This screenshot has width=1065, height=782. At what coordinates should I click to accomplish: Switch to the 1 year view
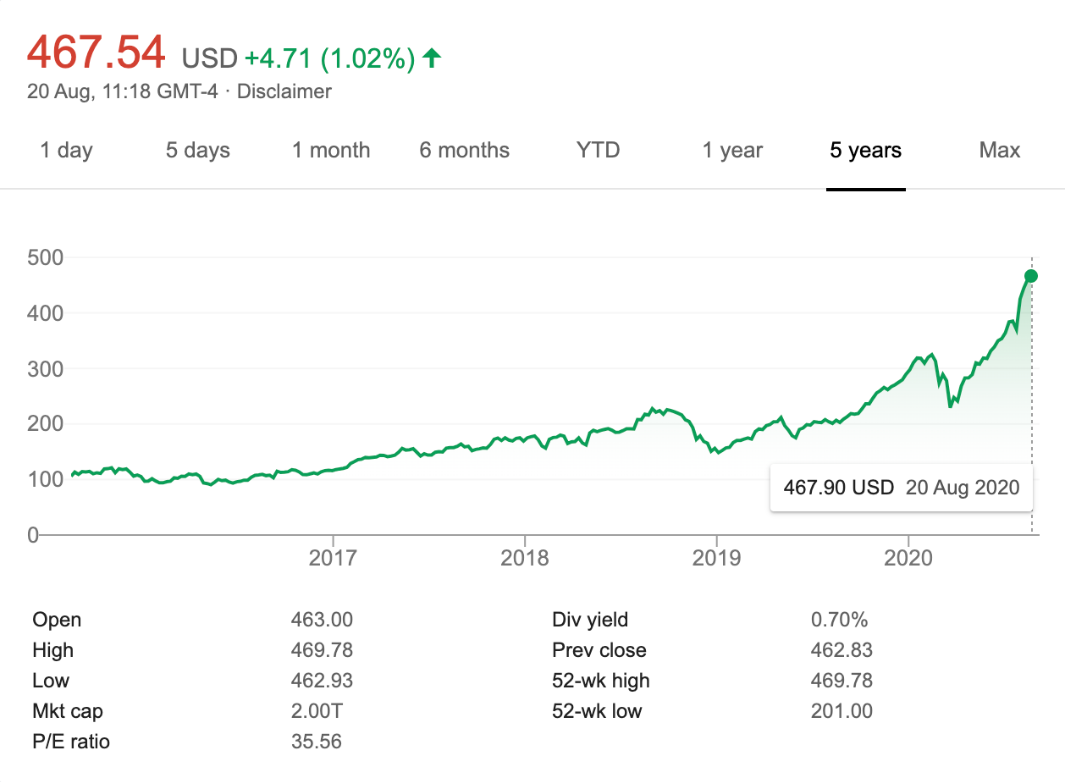click(x=732, y=151)
